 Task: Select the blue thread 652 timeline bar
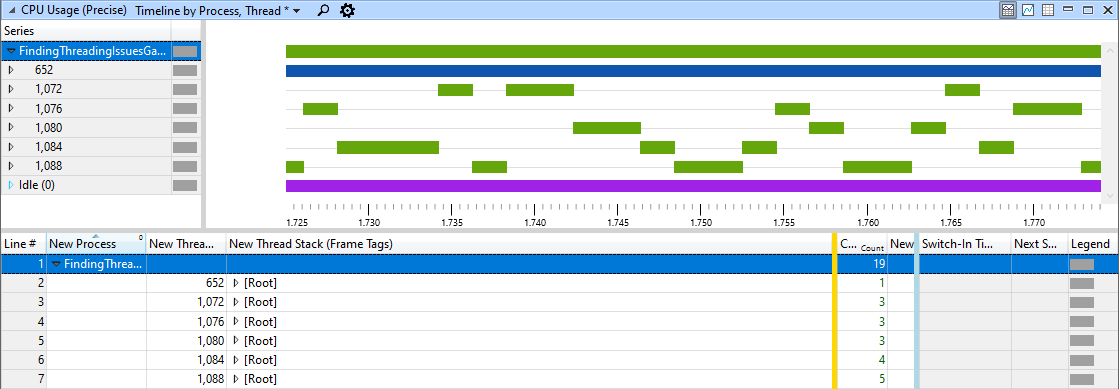coord(693,71)
